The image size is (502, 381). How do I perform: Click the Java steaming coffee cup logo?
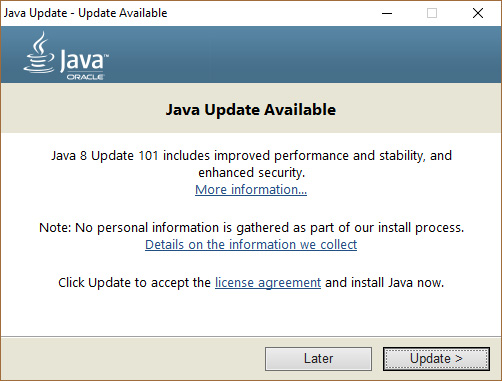coord(39,52)
